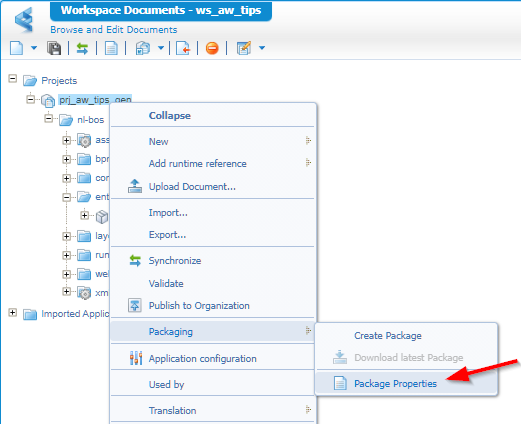
Task: Click the Save floppy-disk toolbar icon
Action: (54, 48)
